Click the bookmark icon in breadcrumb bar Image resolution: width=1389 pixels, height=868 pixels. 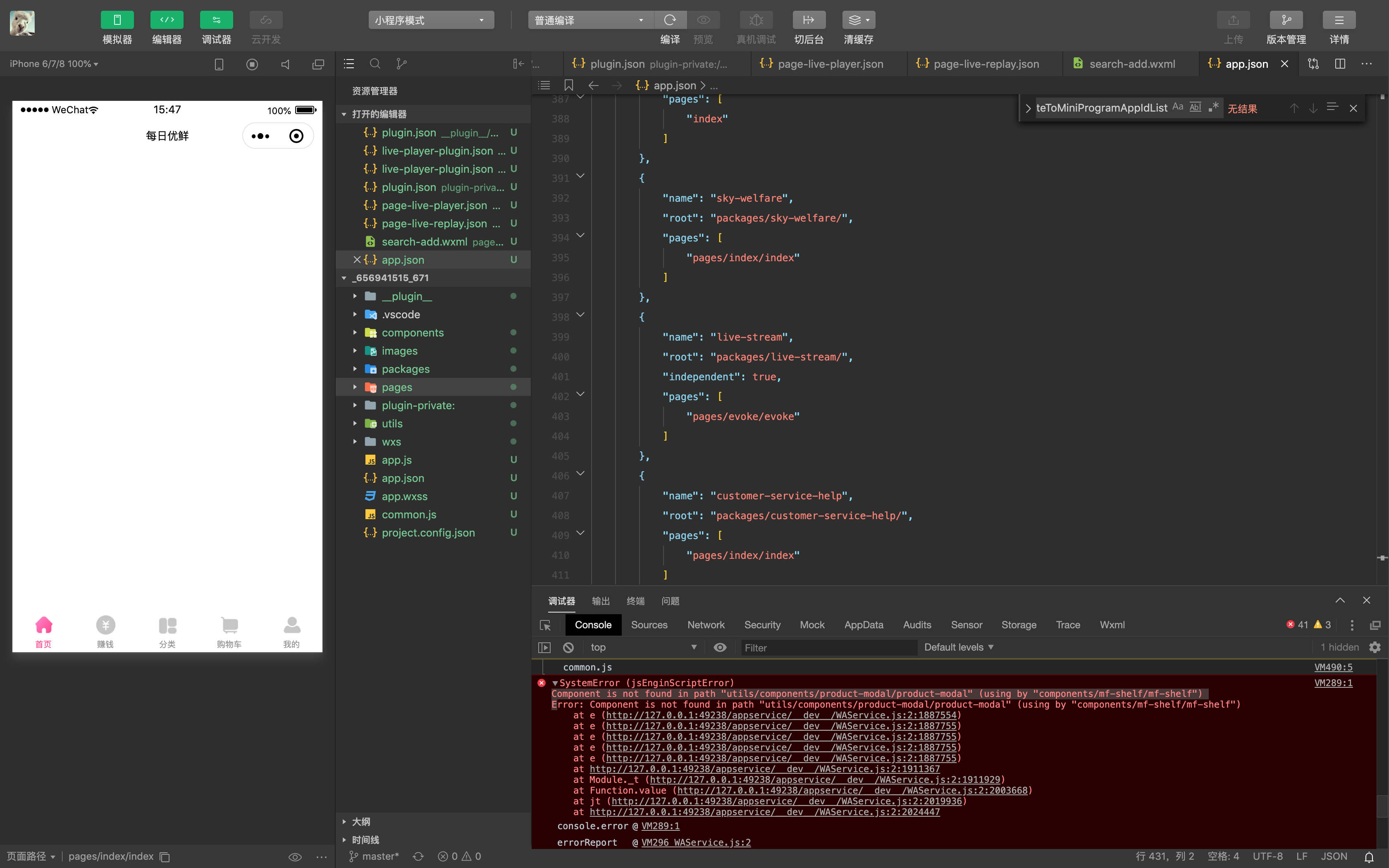[x=568, y=86]
